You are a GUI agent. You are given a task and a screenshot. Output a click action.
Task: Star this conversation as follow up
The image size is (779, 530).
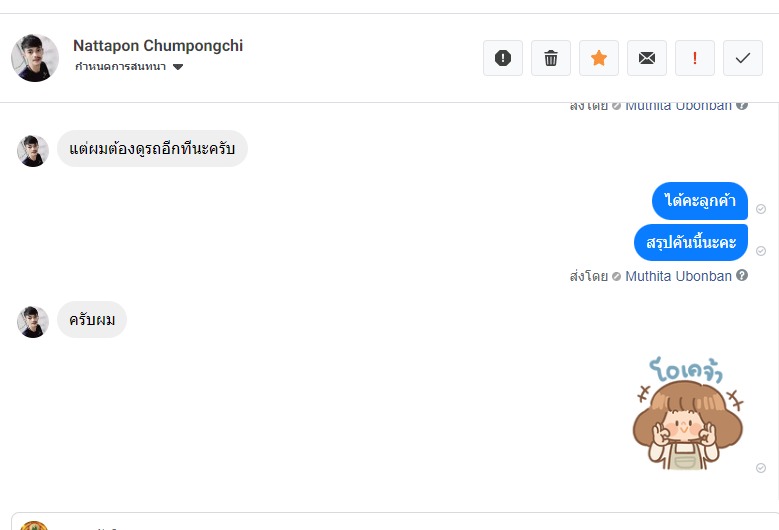tap(599, 58)
